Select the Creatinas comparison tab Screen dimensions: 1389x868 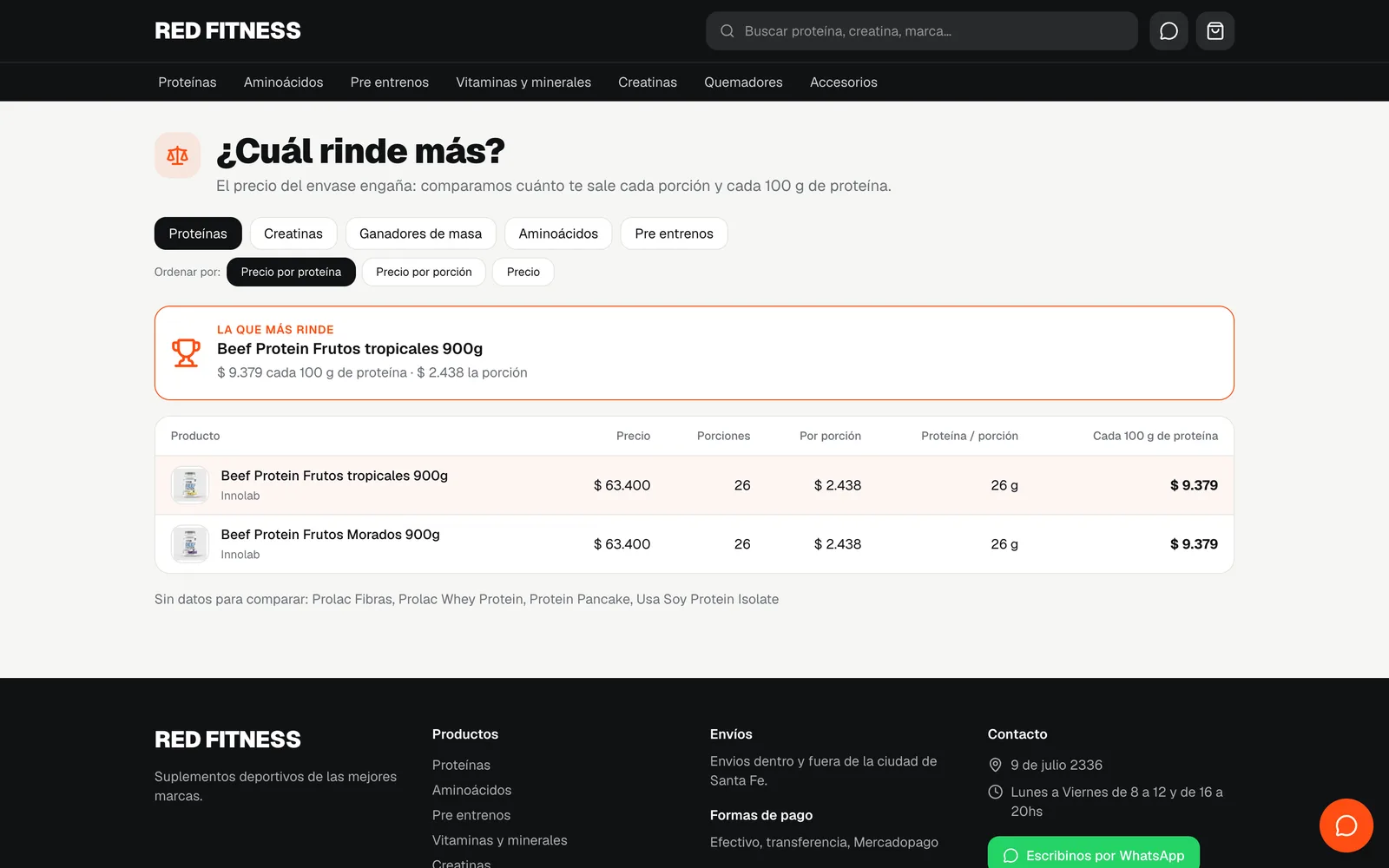click(x=293, y=233)
